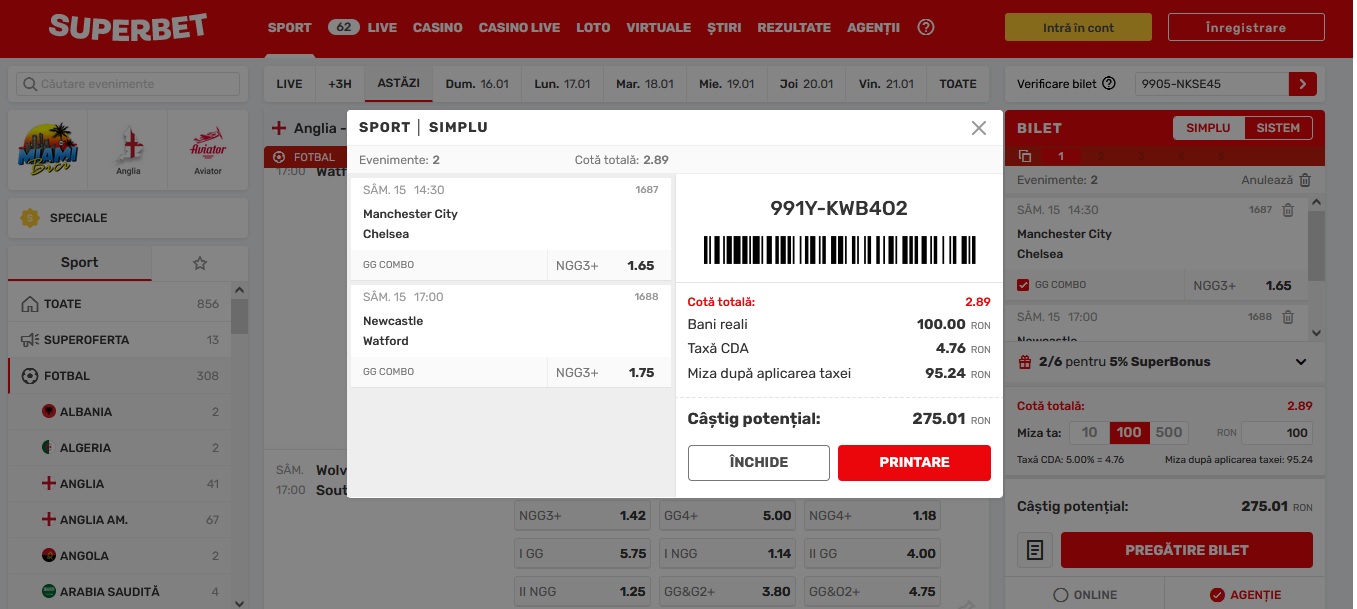Click the Fotbal soccer ball icon in sidebar
This screenshot has height=609, width=1357.
pyautogui.click(x=30, y=376)
